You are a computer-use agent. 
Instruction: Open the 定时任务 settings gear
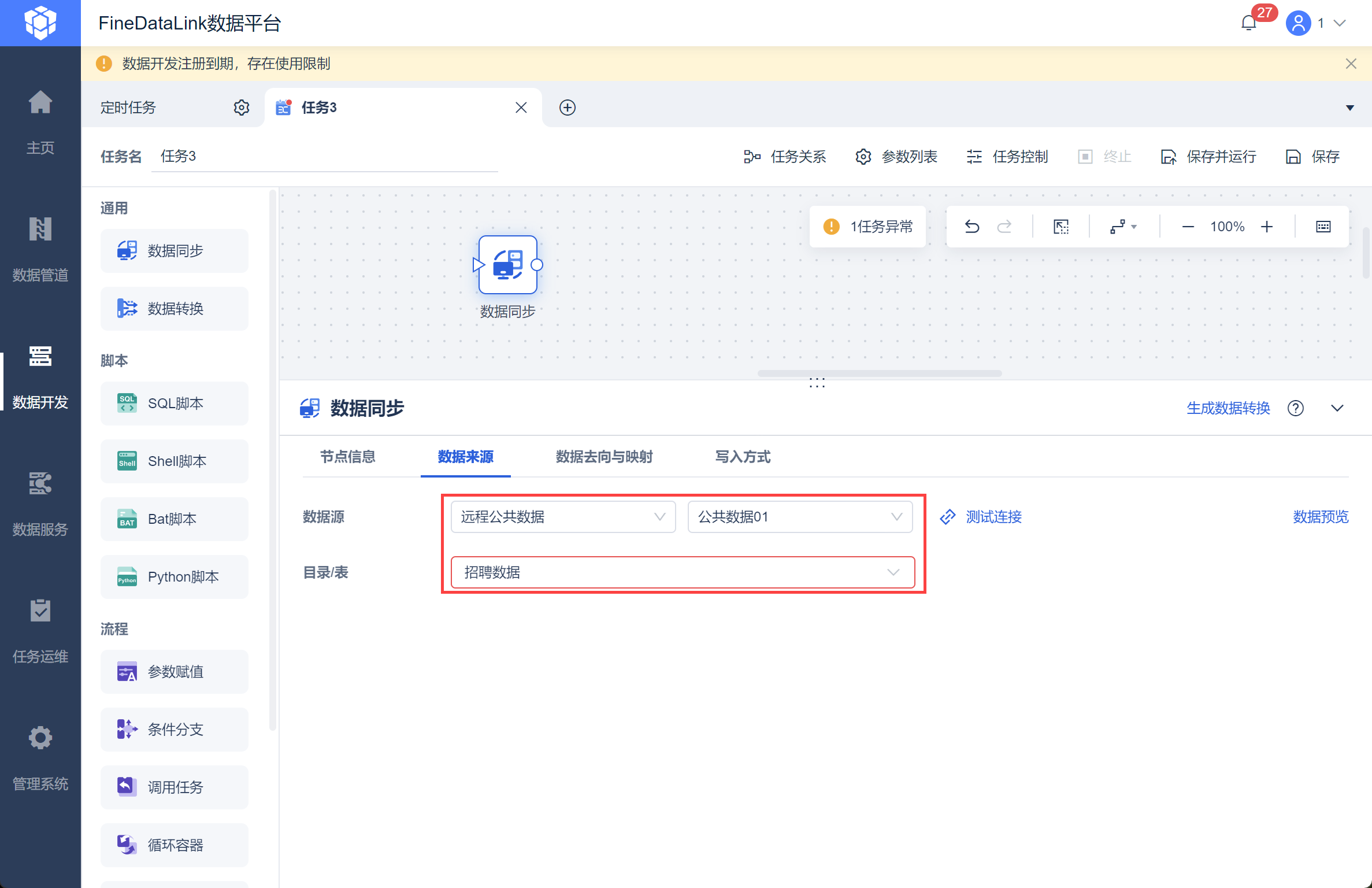click(242, 108)
